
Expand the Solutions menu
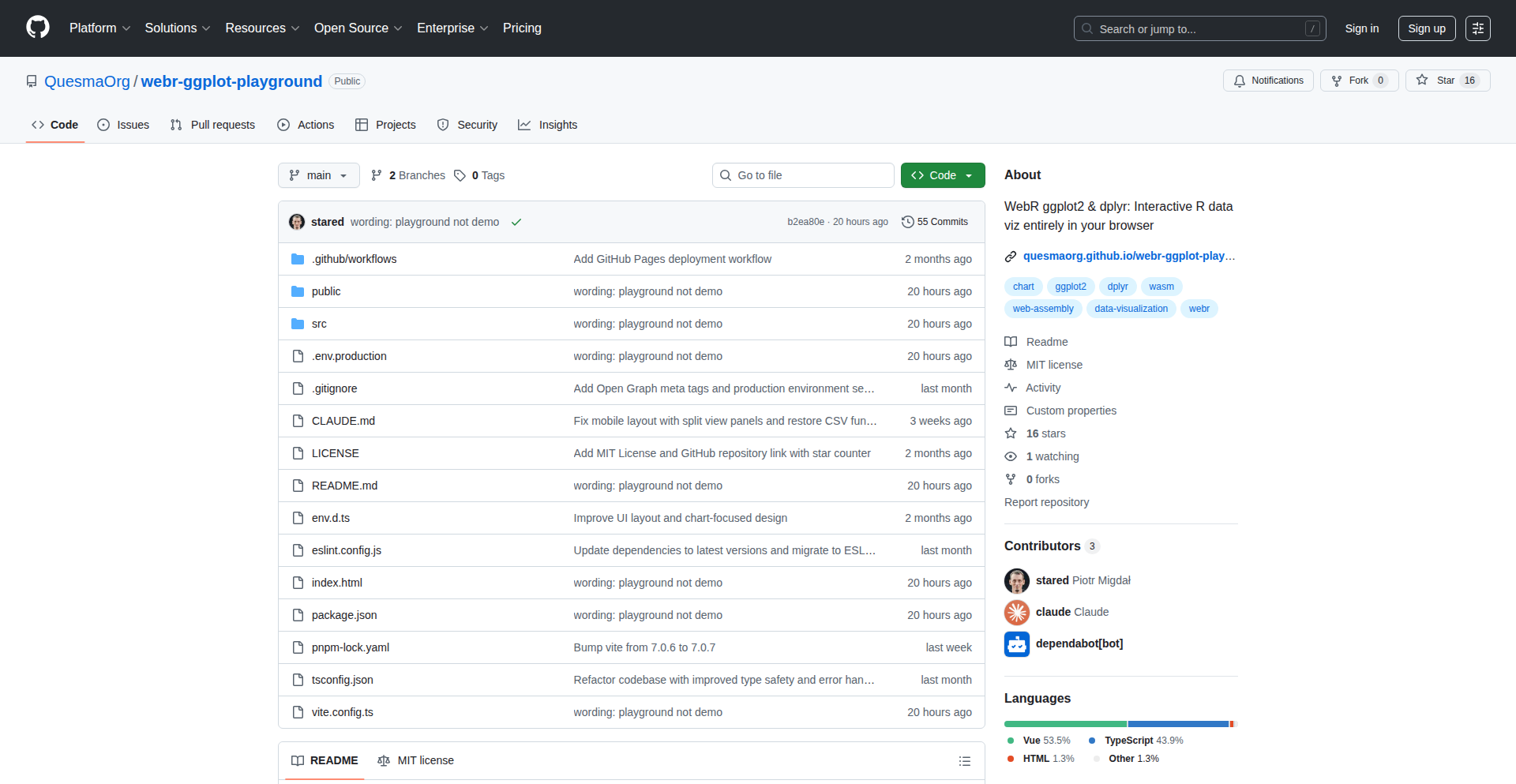tap(178, 28)
